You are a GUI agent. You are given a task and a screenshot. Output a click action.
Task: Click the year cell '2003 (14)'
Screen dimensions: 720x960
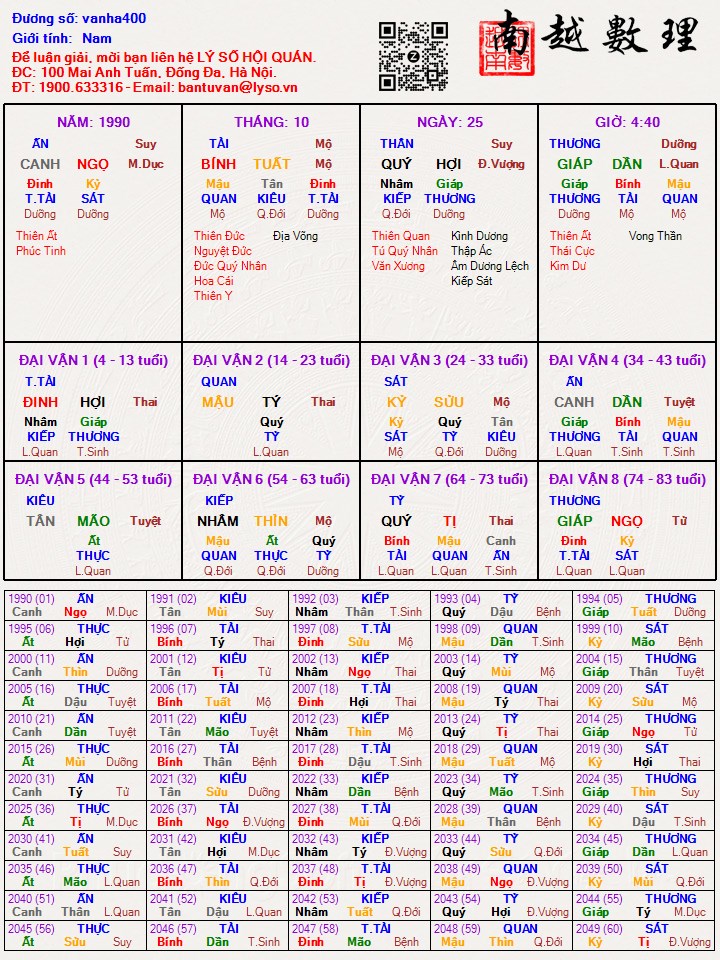(x=501, y=666)
